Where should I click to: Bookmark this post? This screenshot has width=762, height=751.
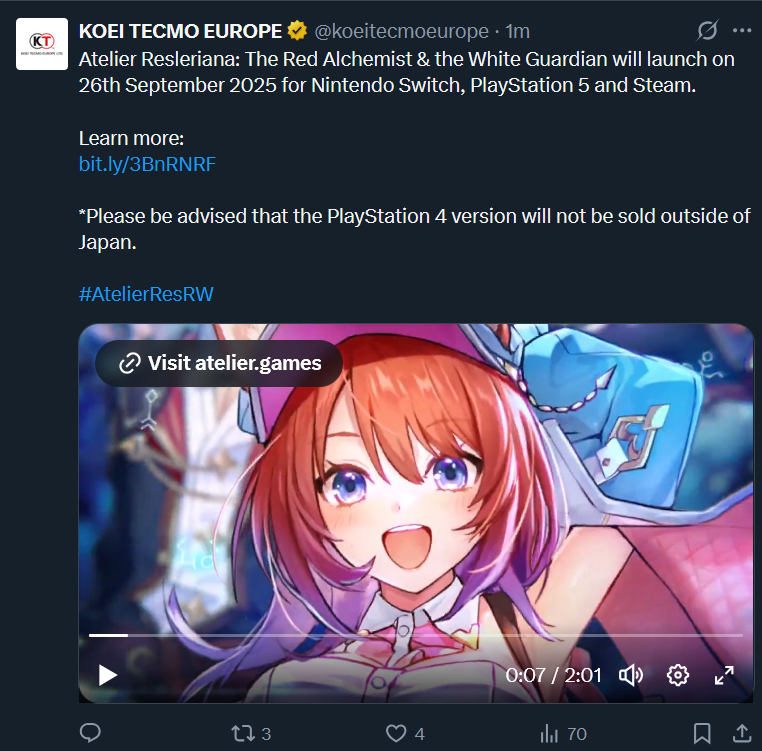tap(702, 733)
